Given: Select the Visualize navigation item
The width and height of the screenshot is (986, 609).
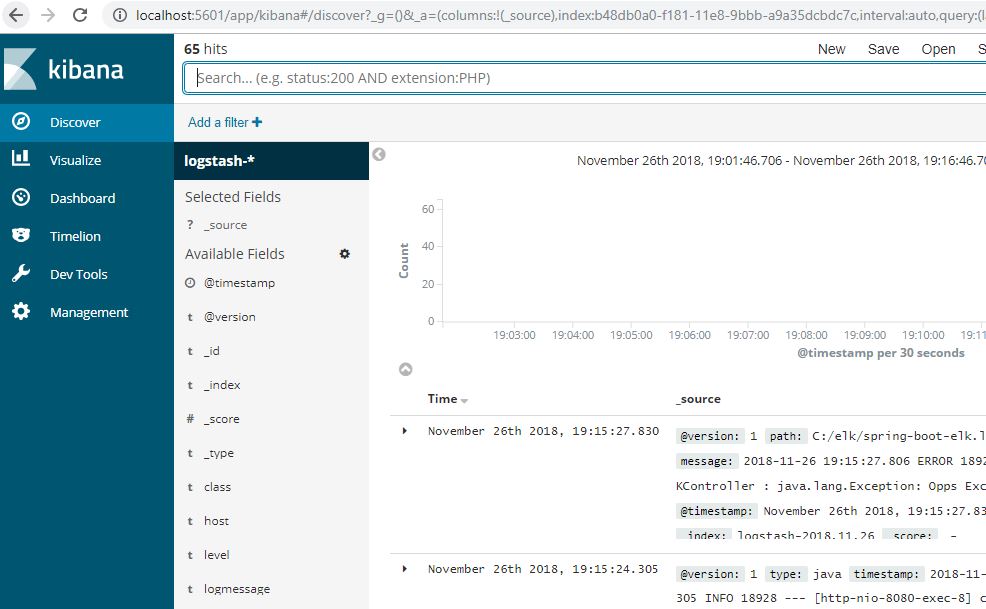Looking at the screenshot, I should [87, 160].
